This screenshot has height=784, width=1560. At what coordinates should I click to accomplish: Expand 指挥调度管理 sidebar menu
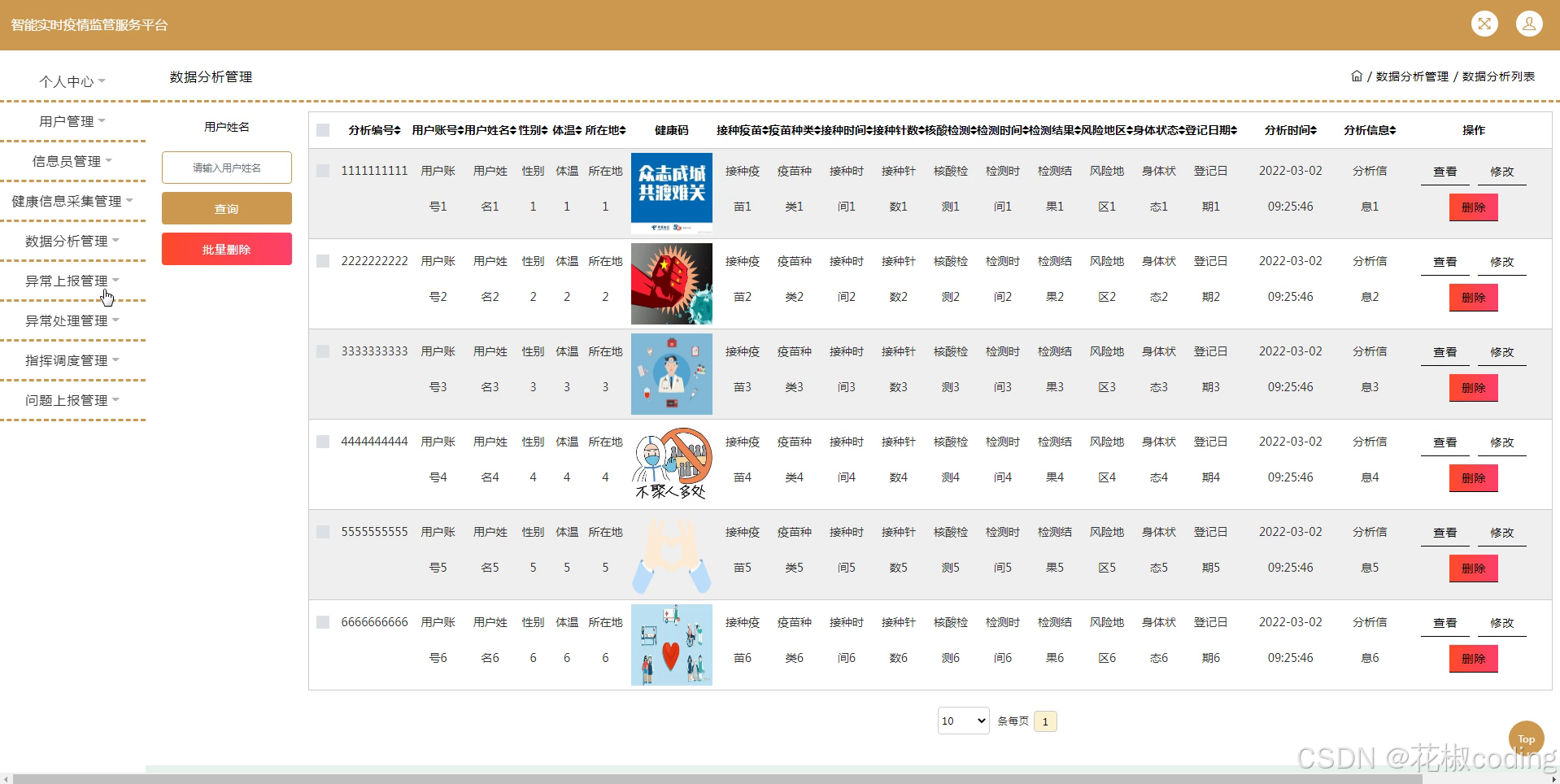(x=72, y=360)
